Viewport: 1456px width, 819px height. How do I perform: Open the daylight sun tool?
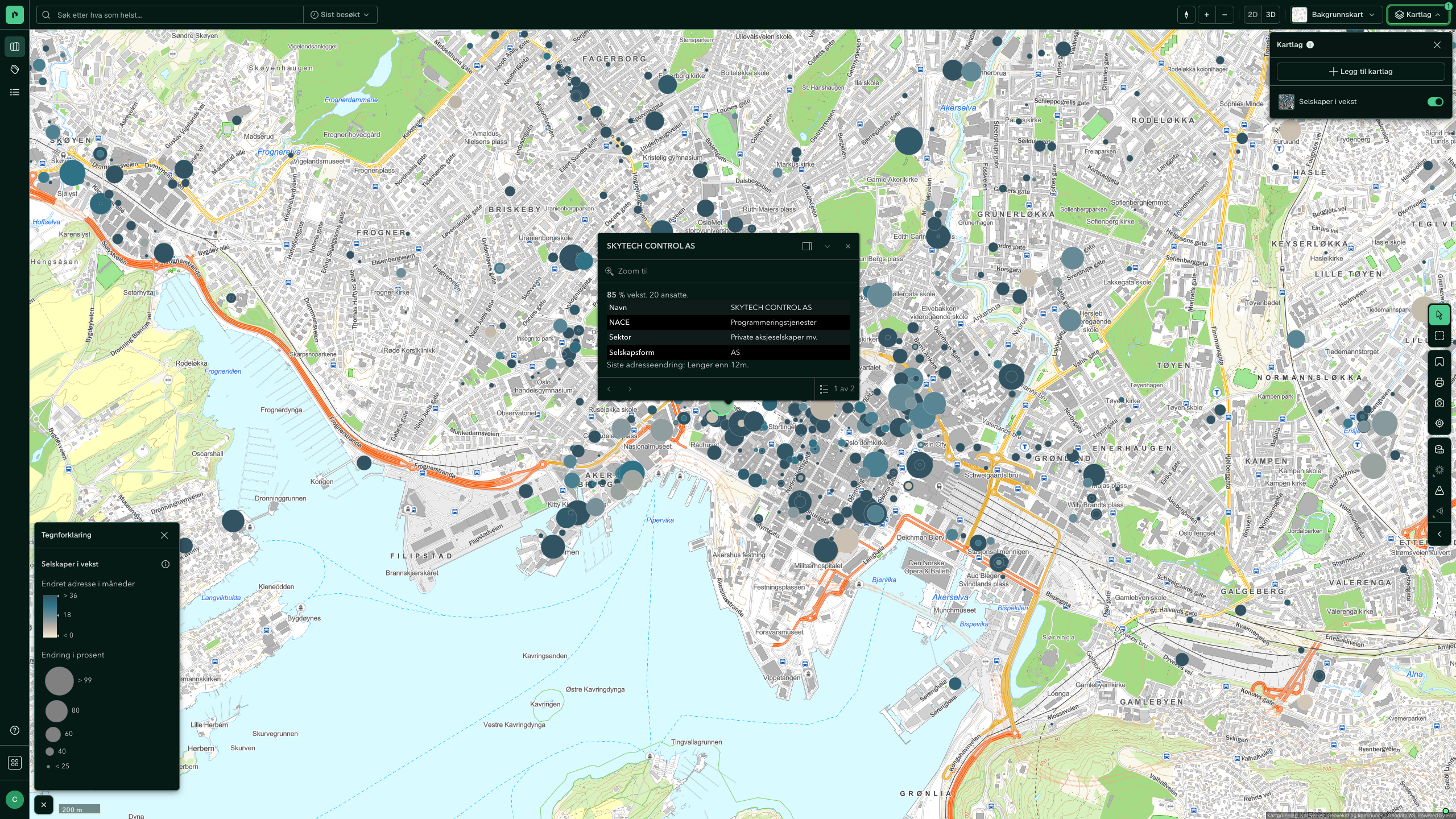coord(1440,470)
